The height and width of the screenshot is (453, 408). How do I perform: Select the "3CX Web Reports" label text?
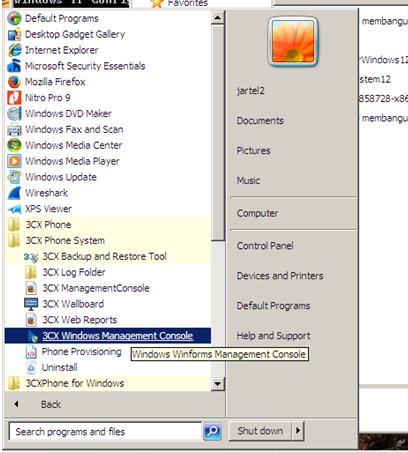tap(80, 320)
